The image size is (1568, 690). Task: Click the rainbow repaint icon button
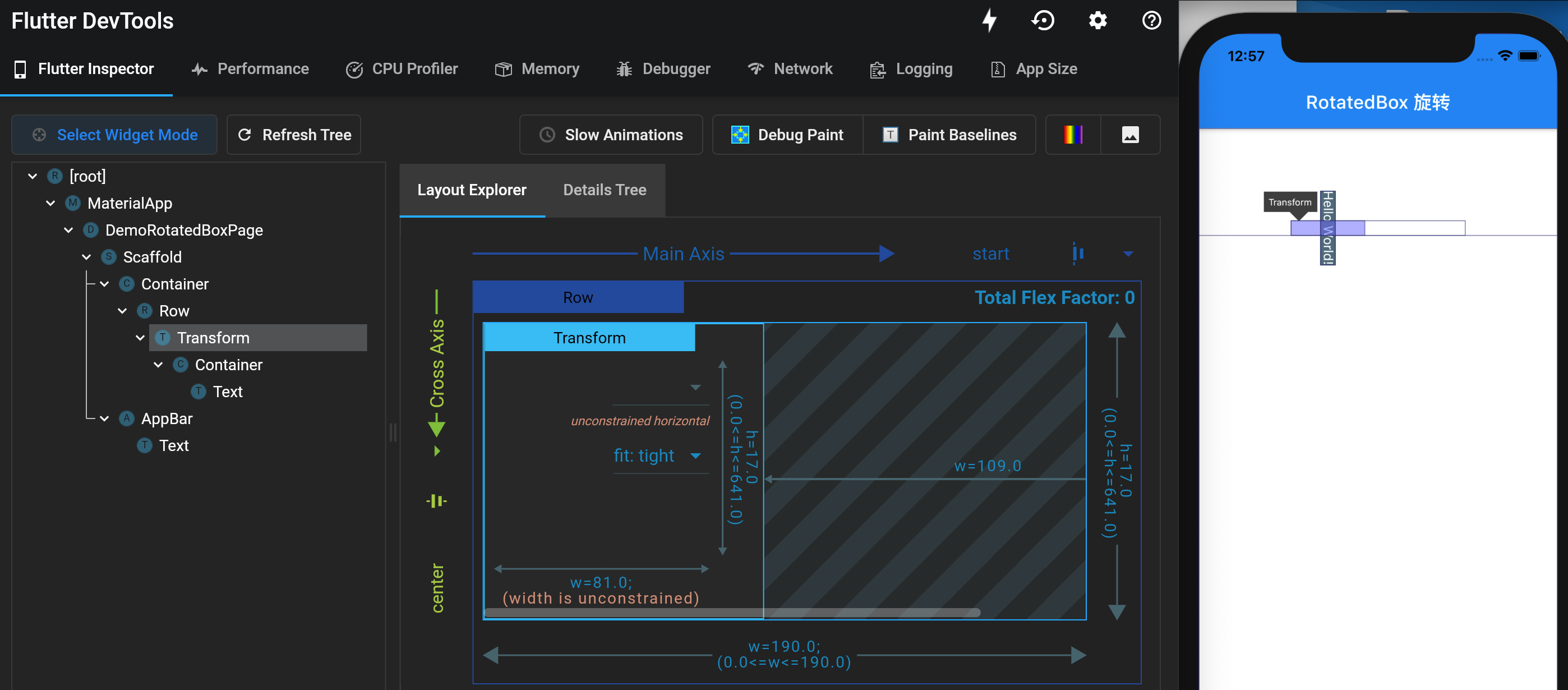click(1072, 135)
